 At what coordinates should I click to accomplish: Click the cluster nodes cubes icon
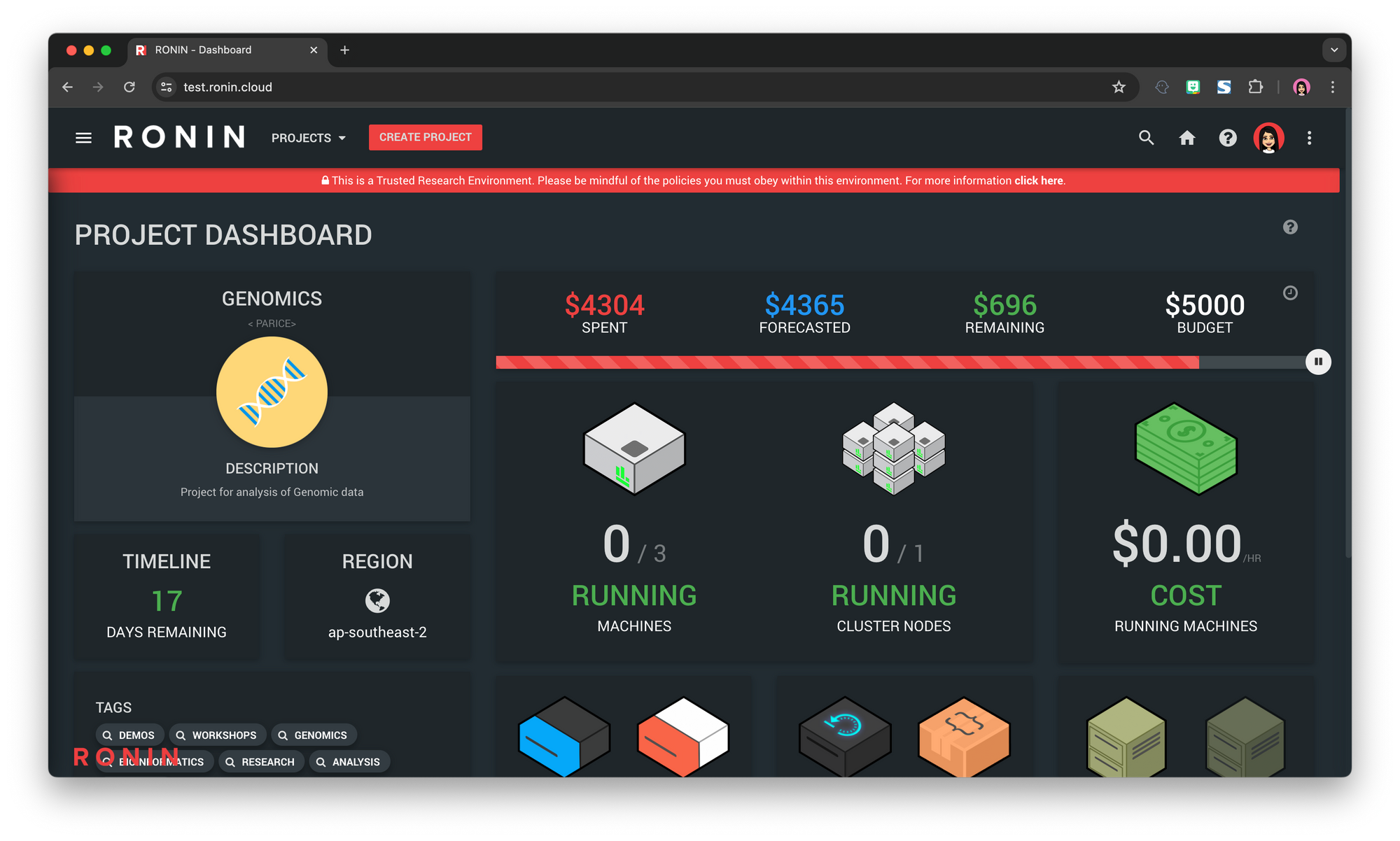[894, 448]
